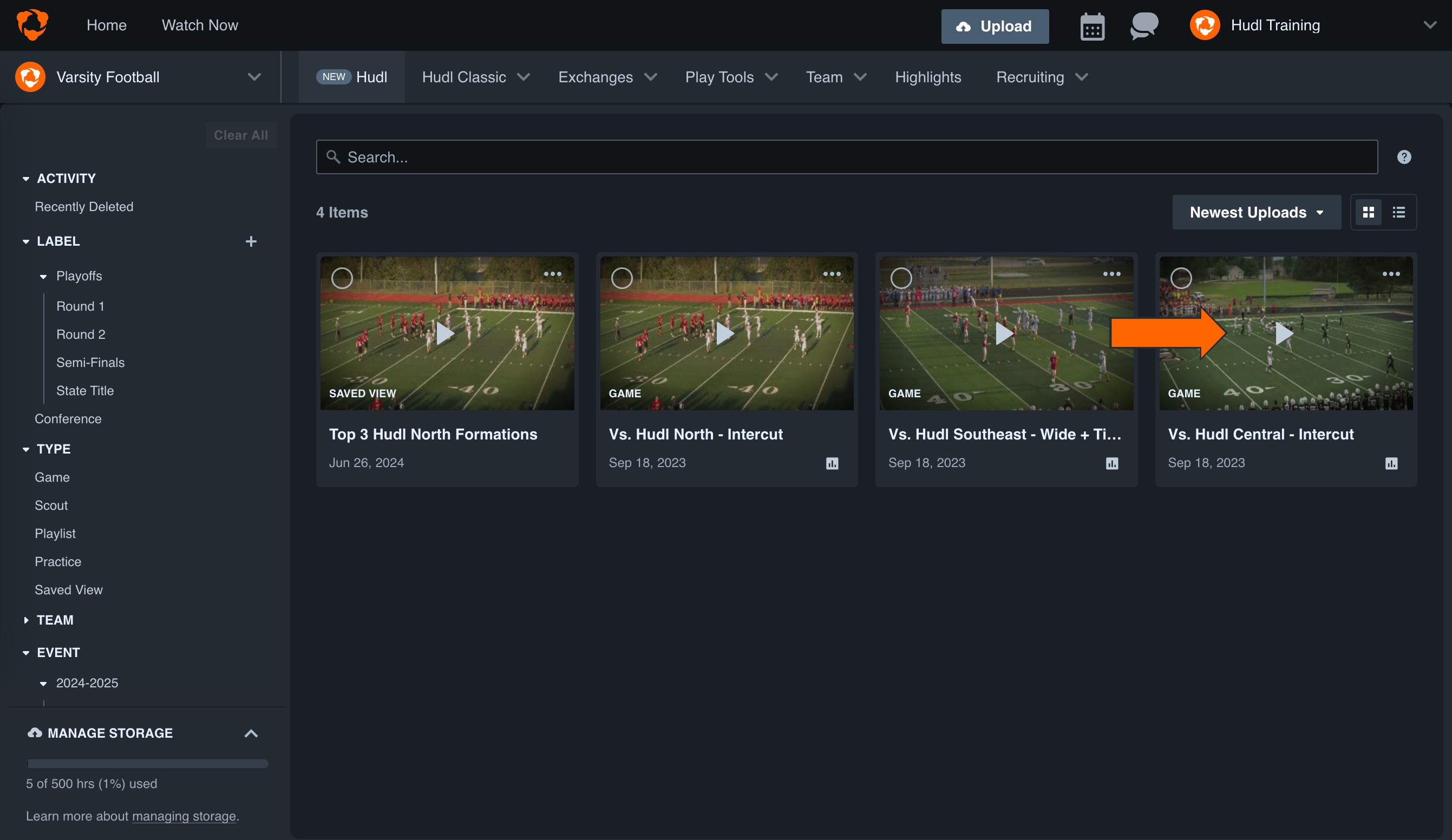Play the Vs. Hudl North video

pos(725,333)
